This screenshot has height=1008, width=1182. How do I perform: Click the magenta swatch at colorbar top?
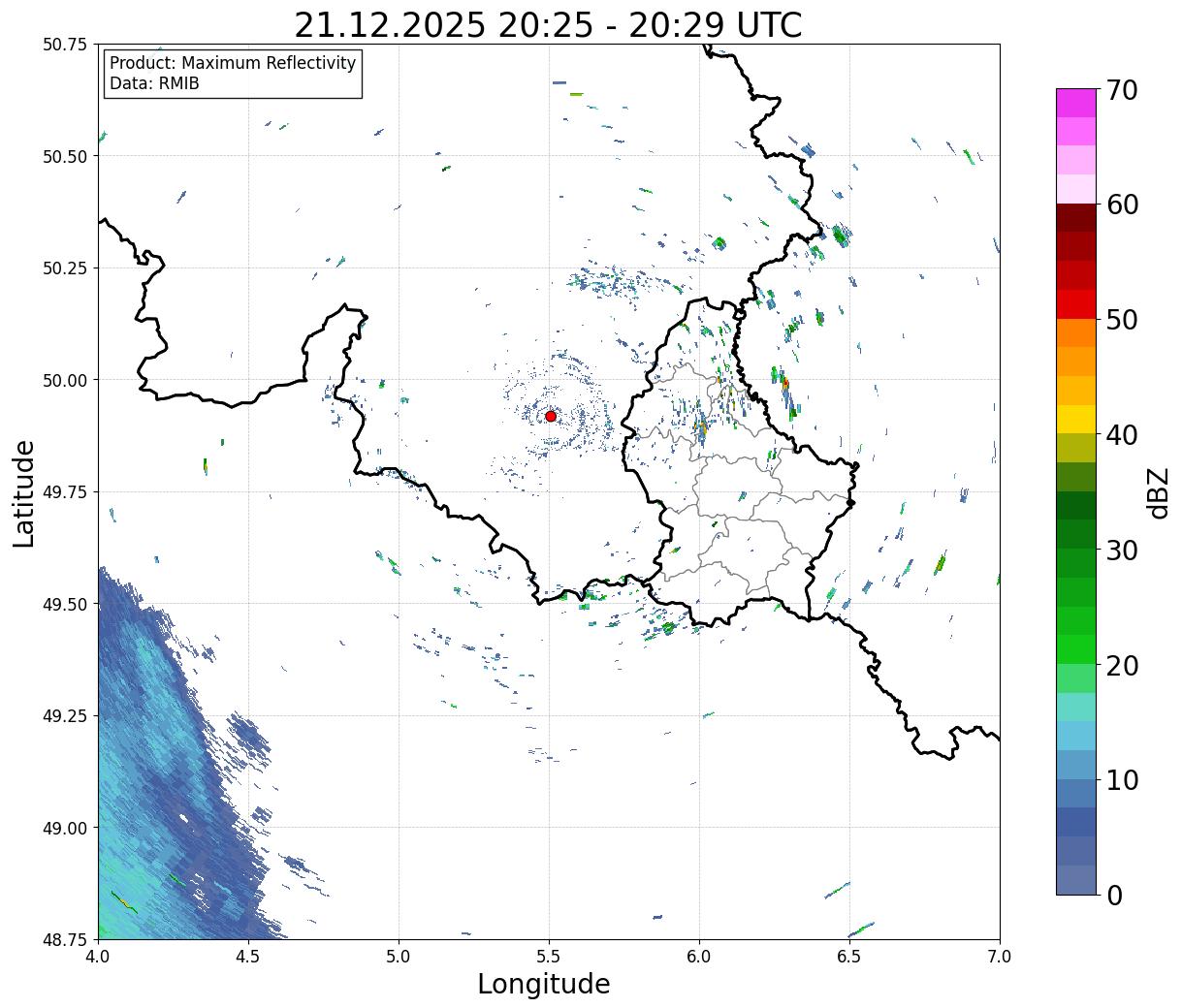pos(1076,103)
